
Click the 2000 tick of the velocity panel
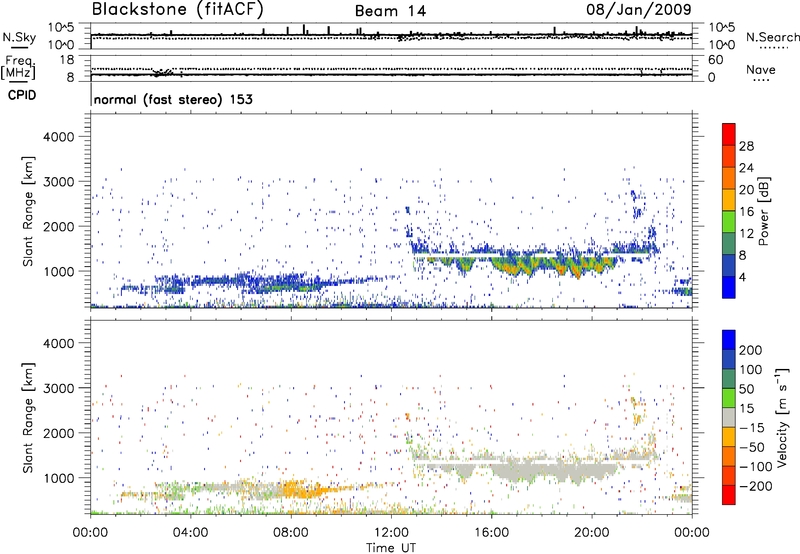58,433
